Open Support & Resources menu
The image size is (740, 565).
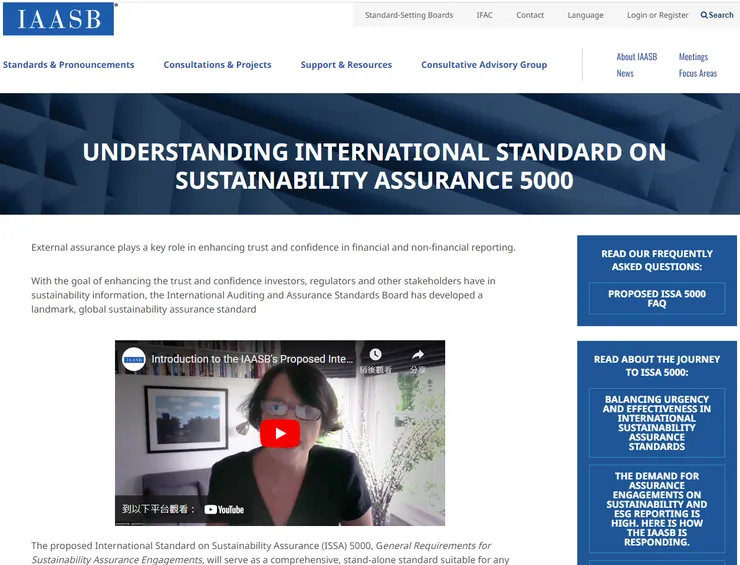[346, 65]
